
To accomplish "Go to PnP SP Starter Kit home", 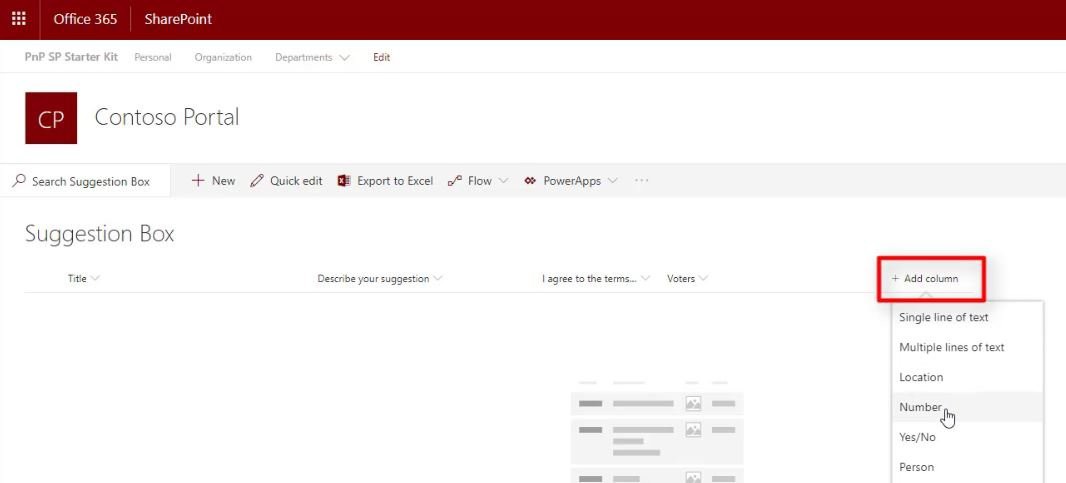I will pyautogui.click(x=71, y=57).
